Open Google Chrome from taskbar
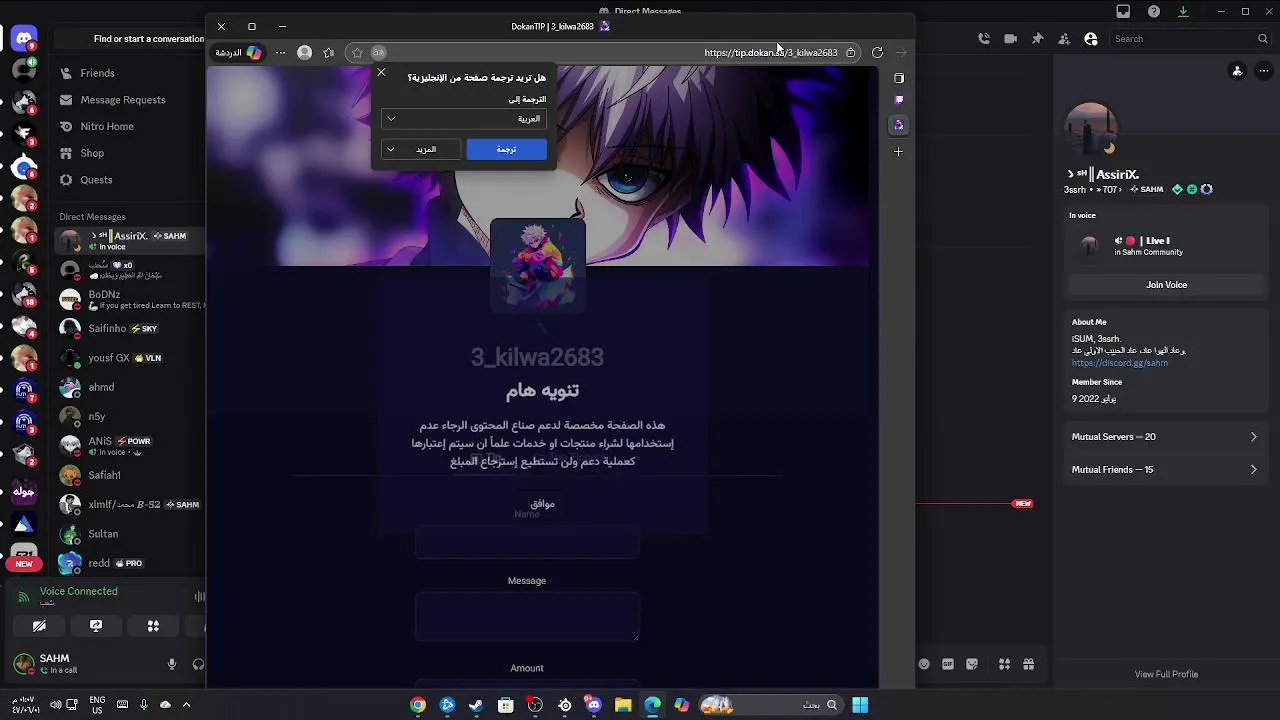 418,705
